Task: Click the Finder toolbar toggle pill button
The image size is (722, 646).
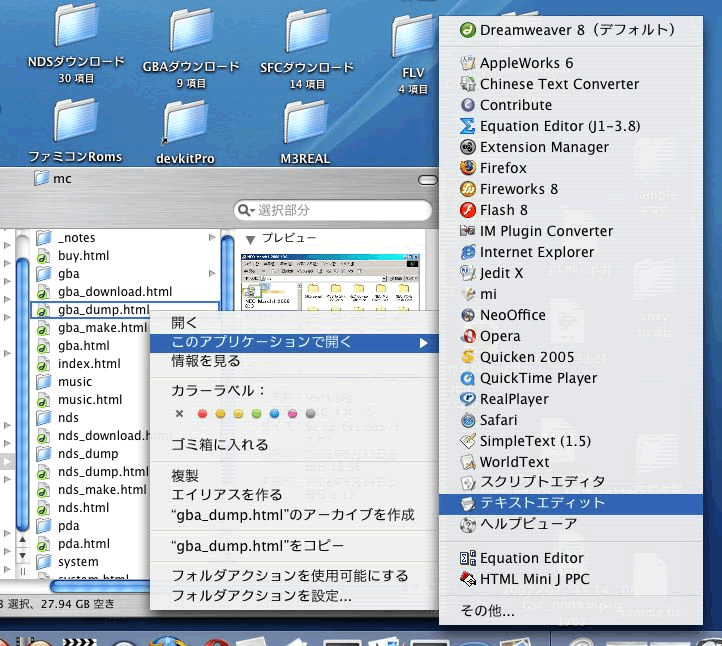Action: pos(428,180)
